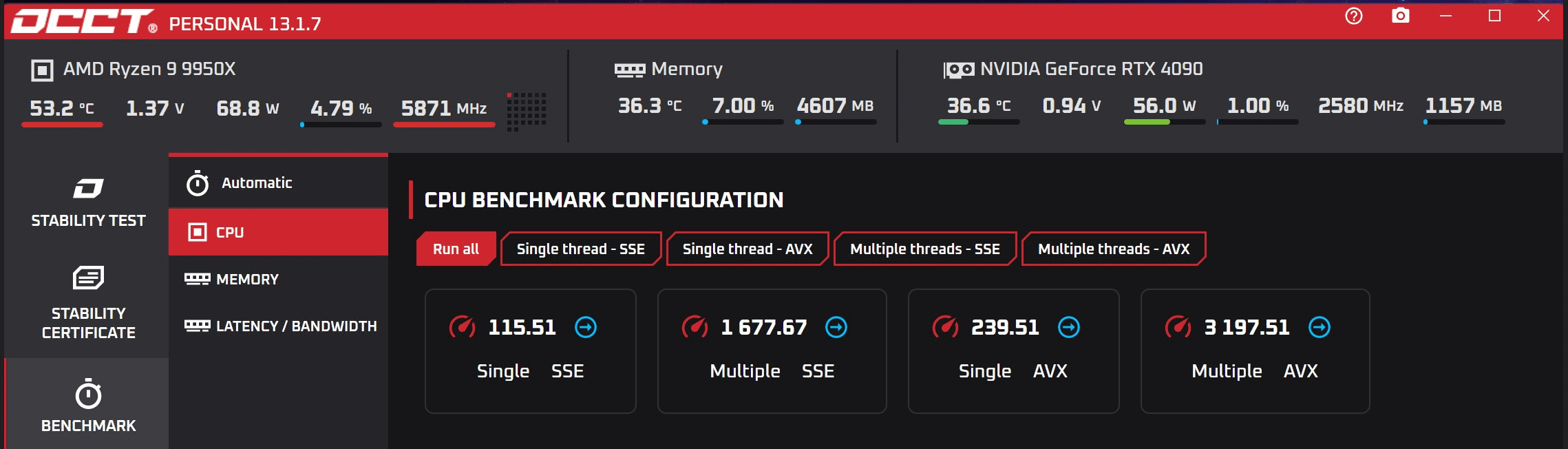
Task: Click the CPU usage bar under 4.79 %
Action: coord(341,125)
